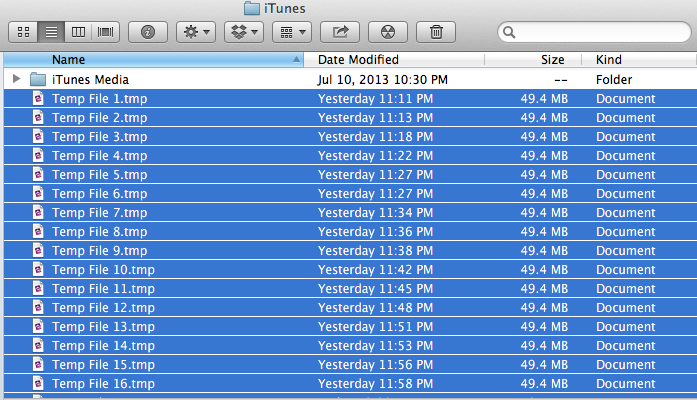697x400 pixels.
Task: Click file name Temp File 13.tmp
Action: click(104, 327)
